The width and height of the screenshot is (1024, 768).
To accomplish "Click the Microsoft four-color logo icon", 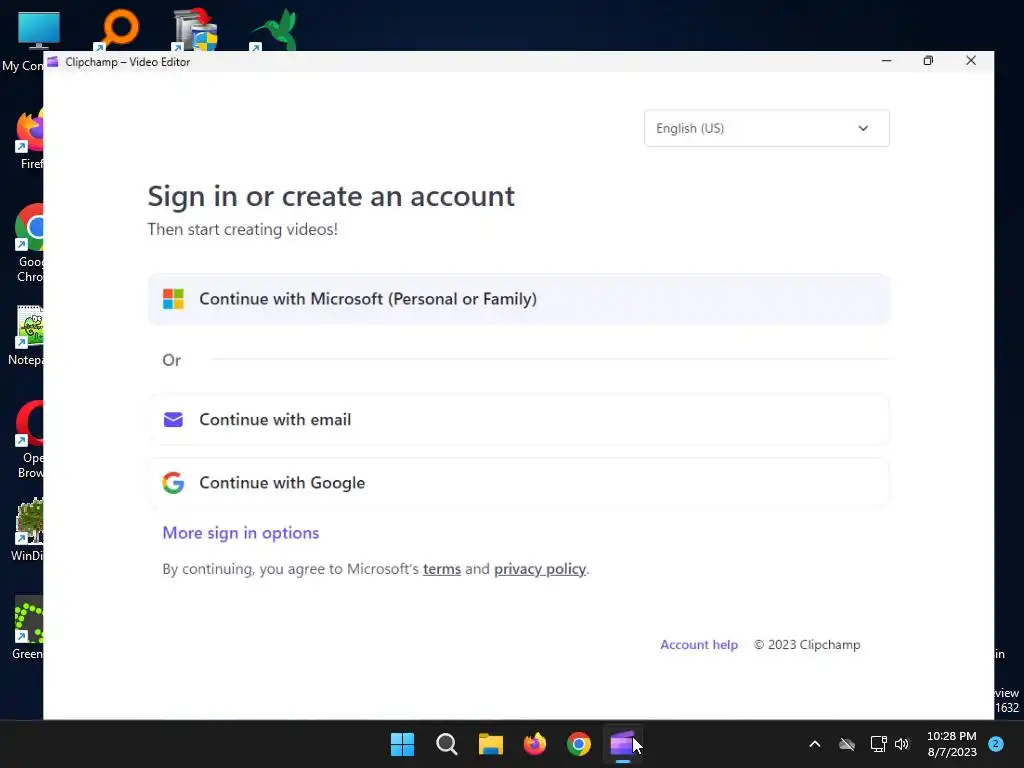I will 173,299.
